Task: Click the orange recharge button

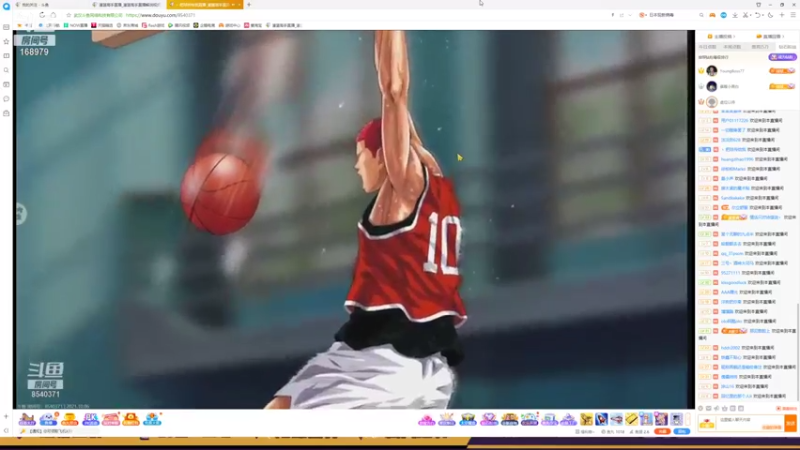Action: [x=662, y=432]
